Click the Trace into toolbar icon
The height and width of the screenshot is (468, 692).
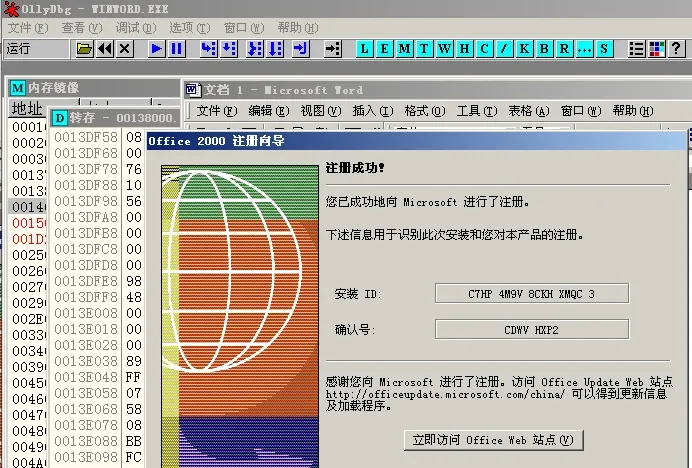255,49
